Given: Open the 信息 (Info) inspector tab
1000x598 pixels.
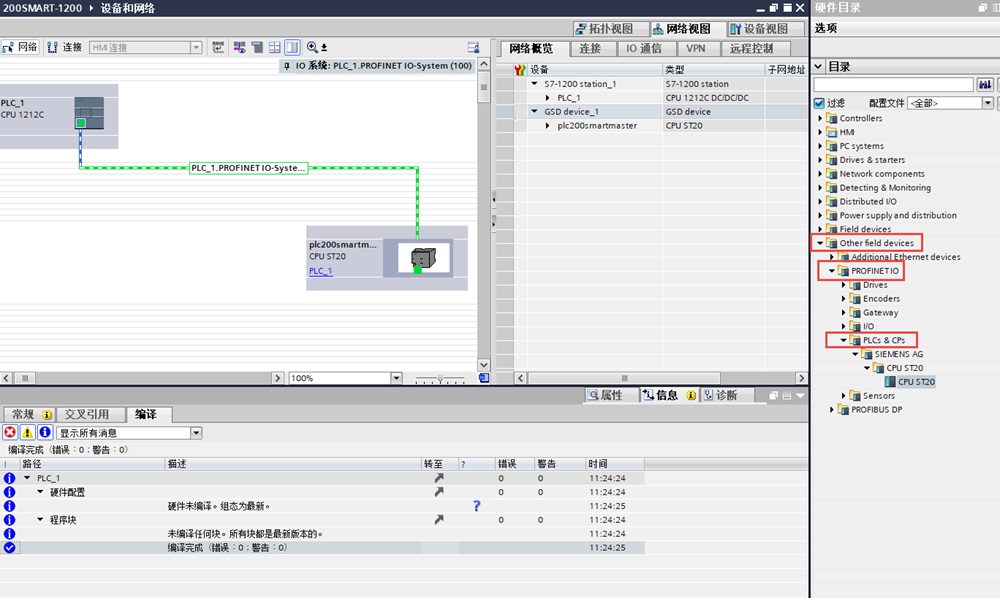Looking at the screenshot, I should point(669,395).
